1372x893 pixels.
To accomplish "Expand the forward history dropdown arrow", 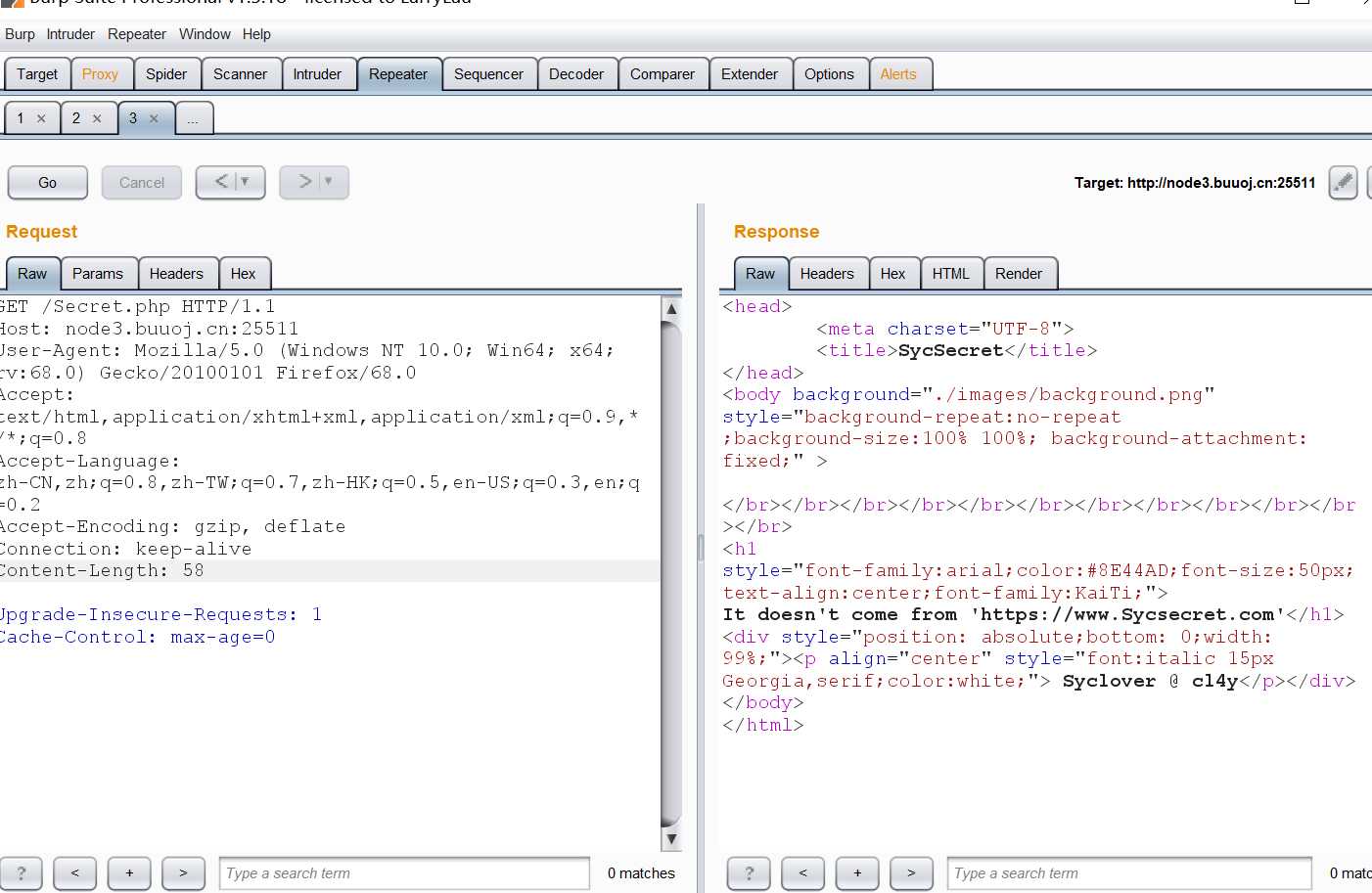I will point(329,182).
